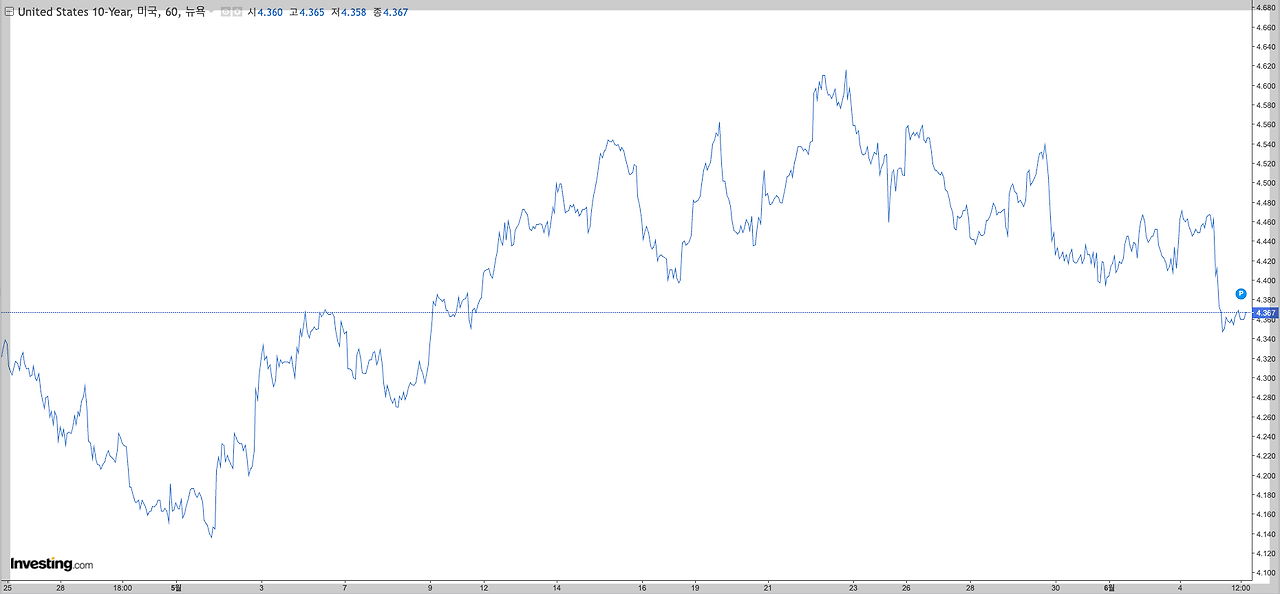Click the 25 date label on the time axis
The height and width of the screenshot is (594, 1280).
tap(7, 588)
